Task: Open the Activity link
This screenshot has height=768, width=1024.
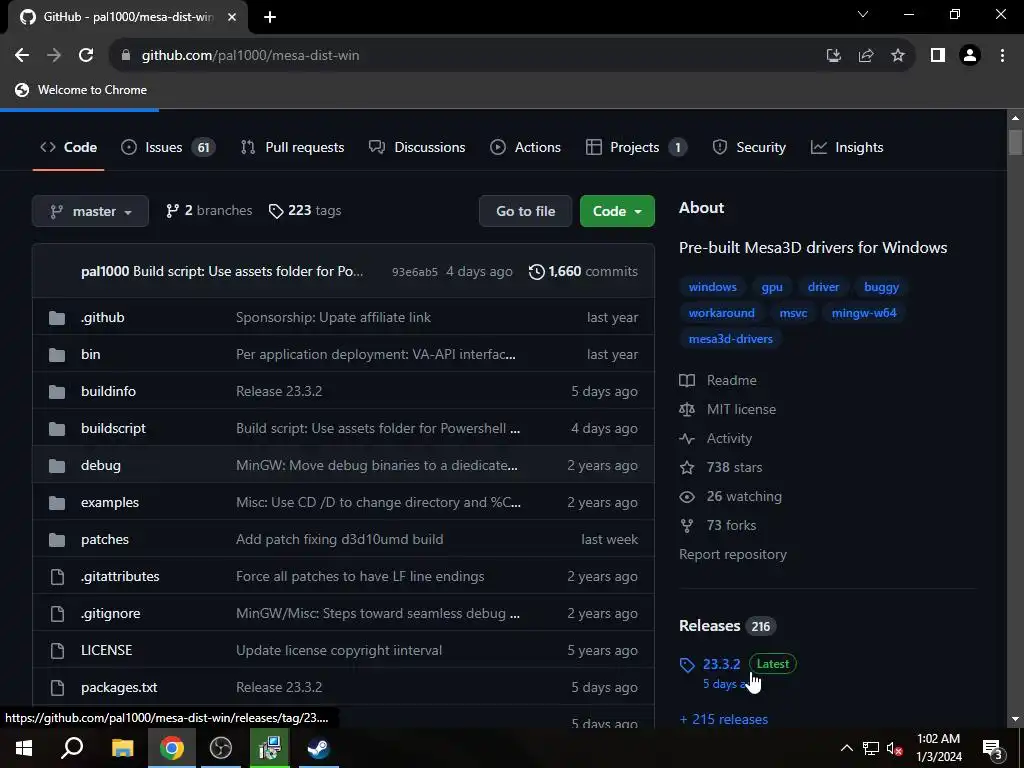Action: pyautogui.click(x=716, y=438)
